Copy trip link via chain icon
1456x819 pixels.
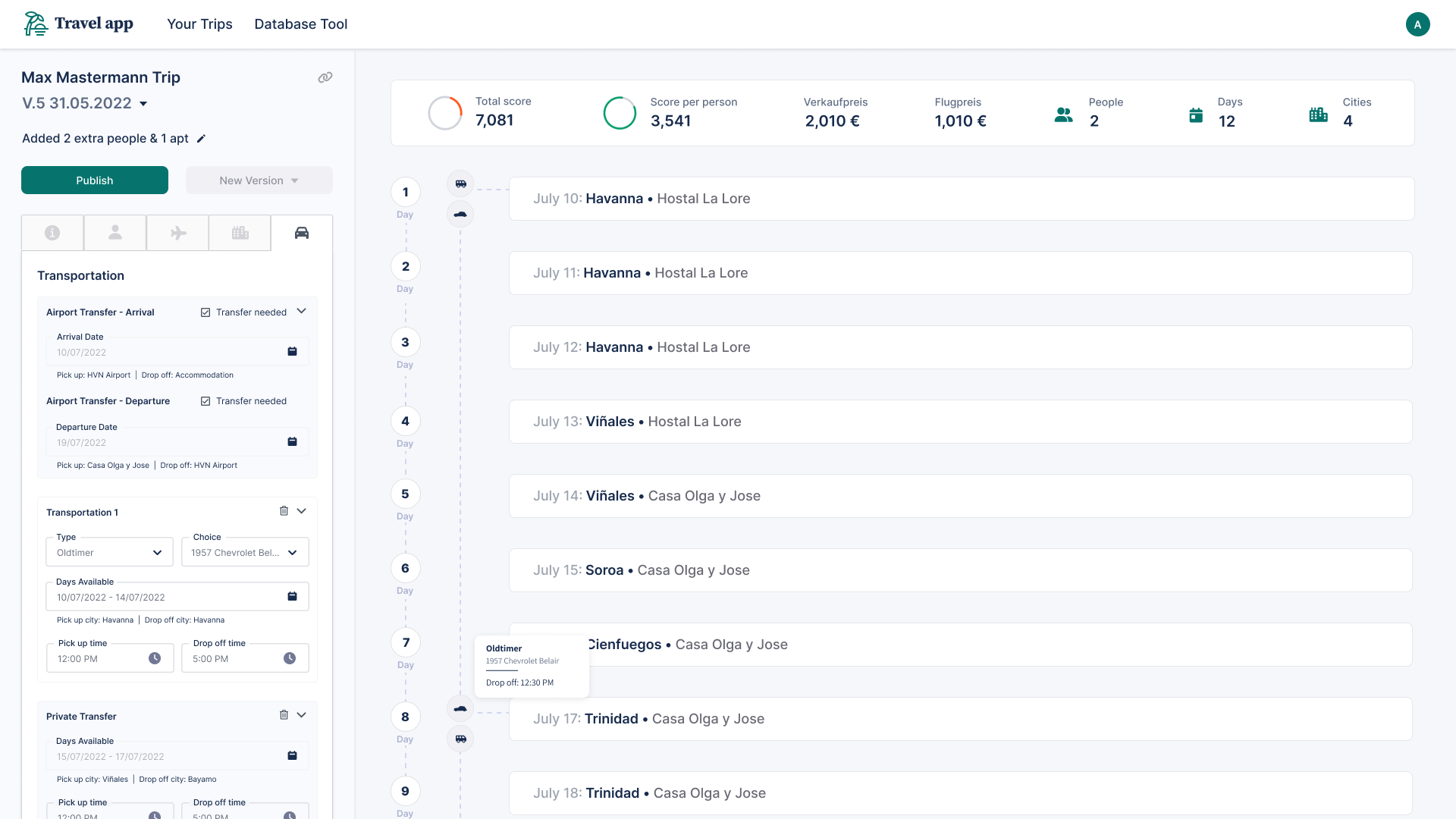325,77
